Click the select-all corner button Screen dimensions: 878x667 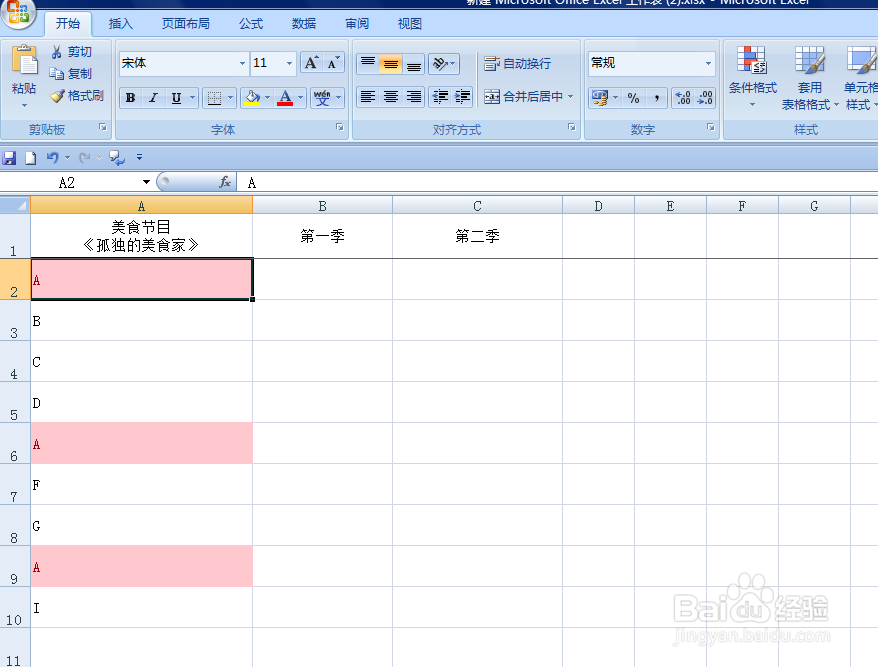(x=15, y=205)
